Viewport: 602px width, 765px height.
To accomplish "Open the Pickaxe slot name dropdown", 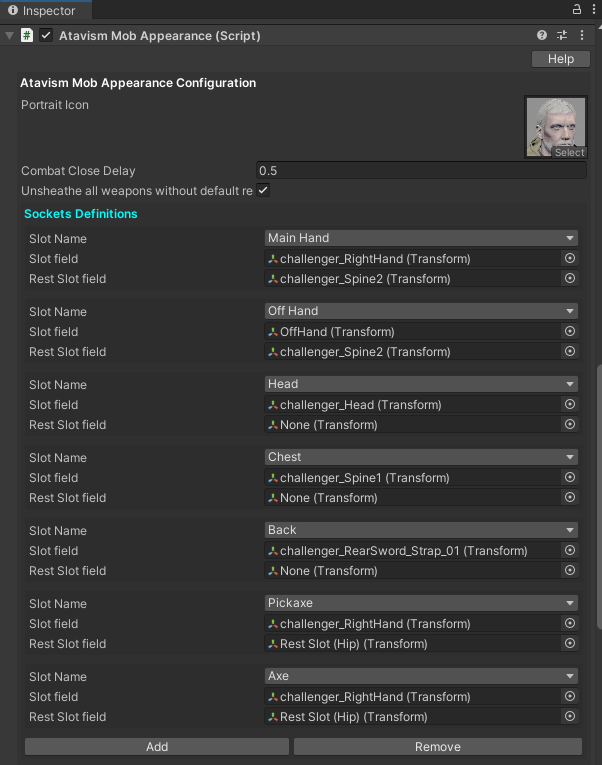I will [x=421, y=604].
